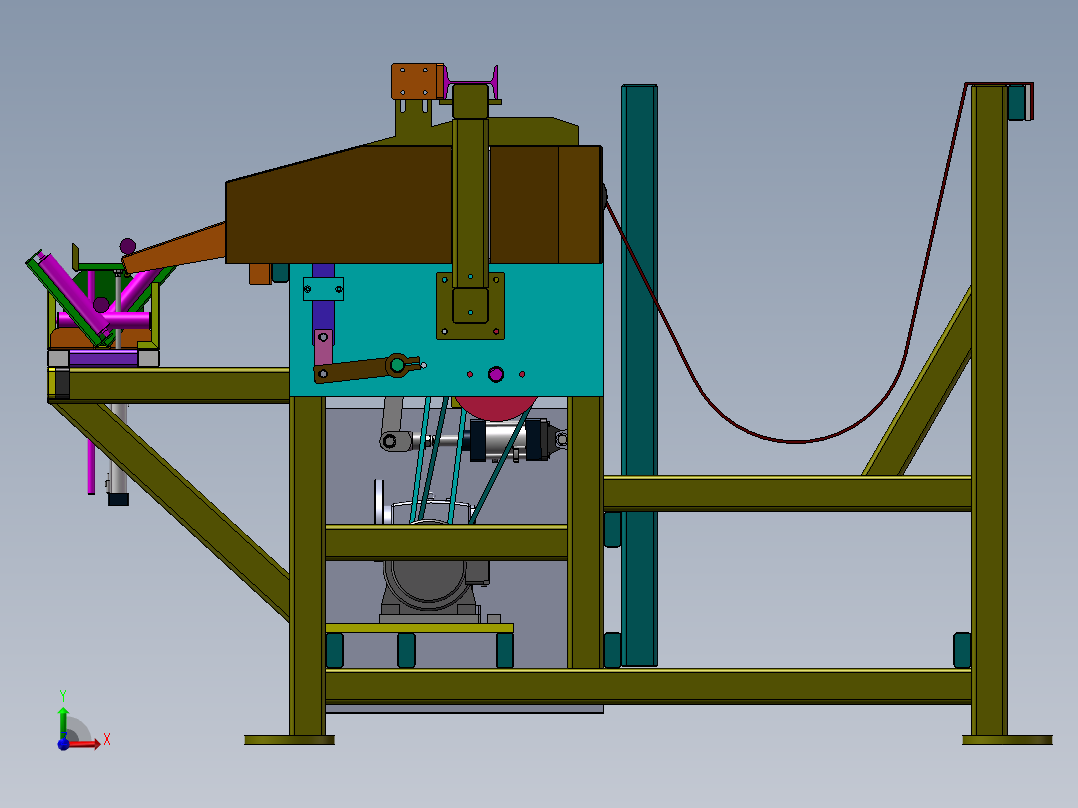Select the right floor foot plate
Viewport: 1078px width, 808px height.
[x=1007, y=740]
